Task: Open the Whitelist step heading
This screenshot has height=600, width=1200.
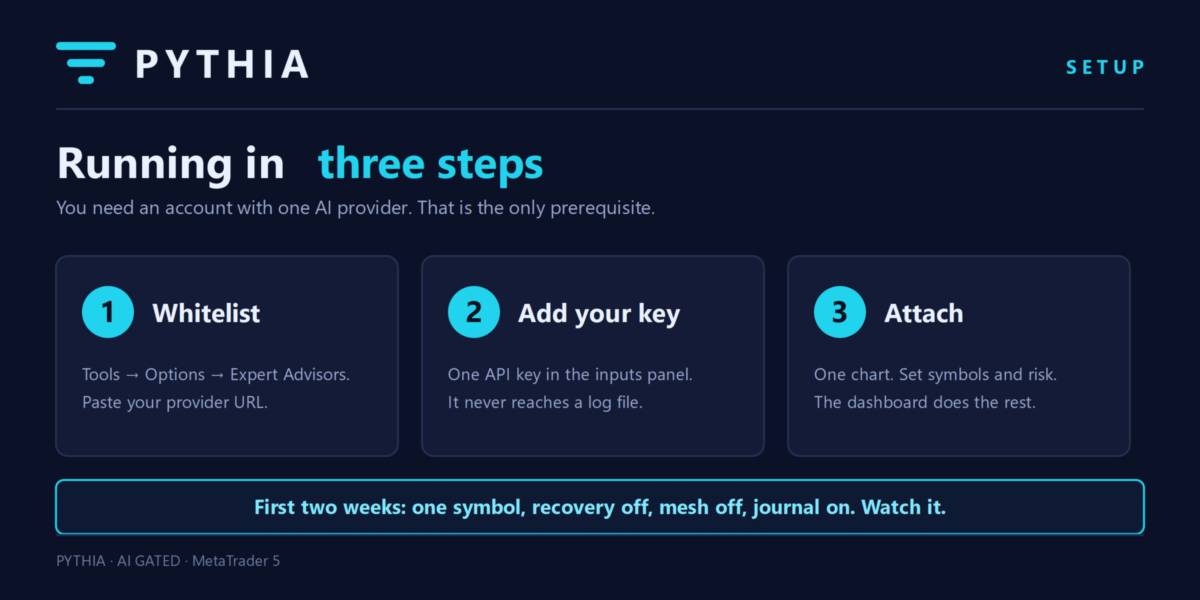Action: 206,313
